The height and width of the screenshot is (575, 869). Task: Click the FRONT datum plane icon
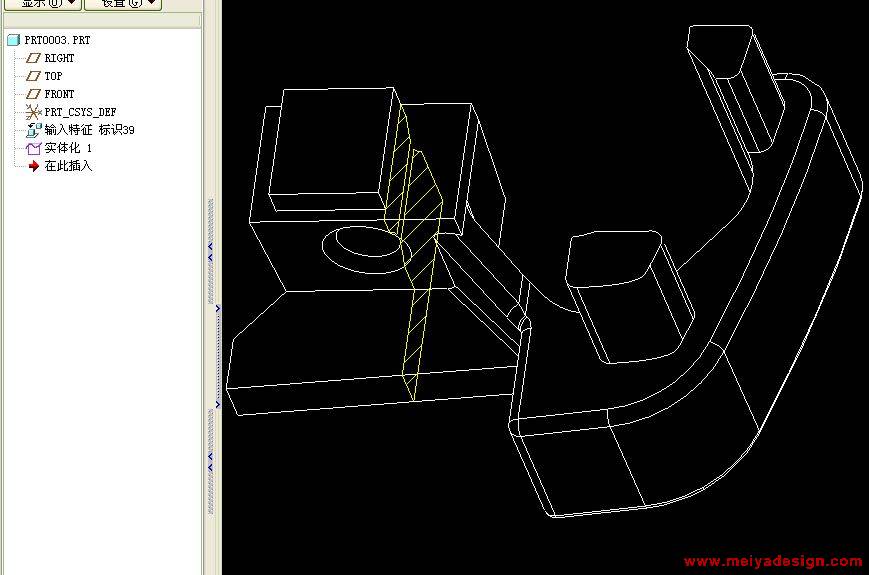coord(34,94)
